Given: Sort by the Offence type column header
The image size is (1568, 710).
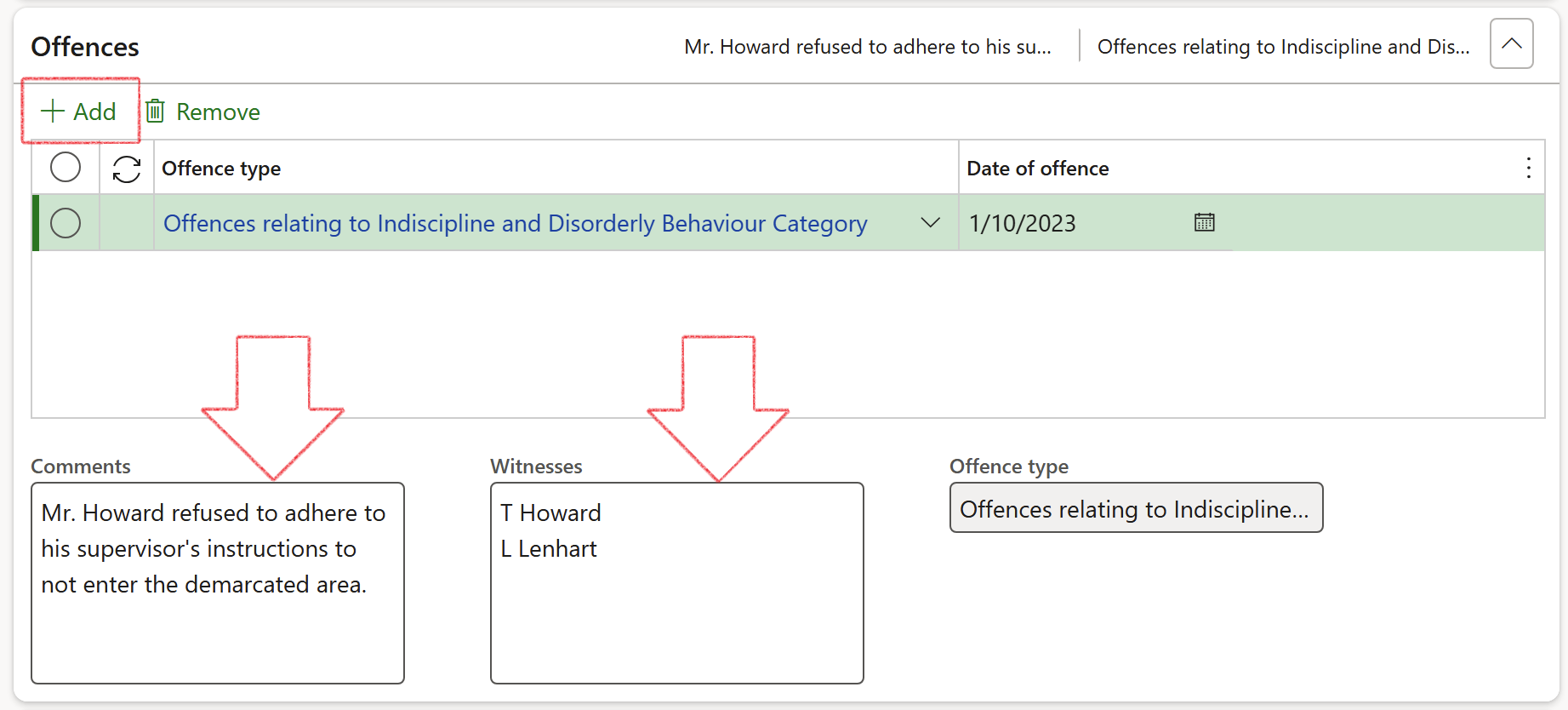Looking at the screenshot, I should [221, 169].
